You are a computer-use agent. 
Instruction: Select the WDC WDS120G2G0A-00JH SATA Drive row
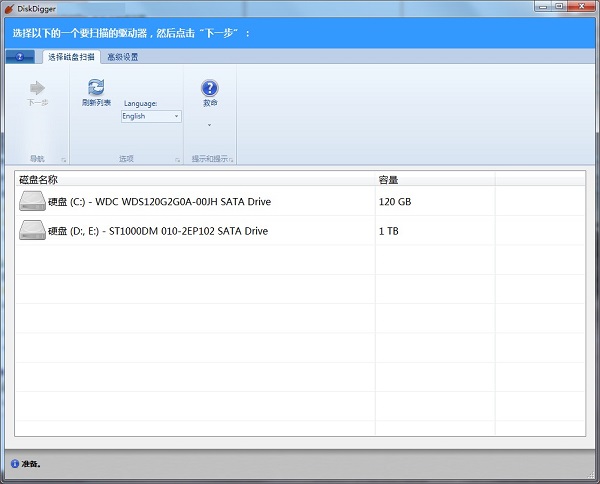coord(300,201)
